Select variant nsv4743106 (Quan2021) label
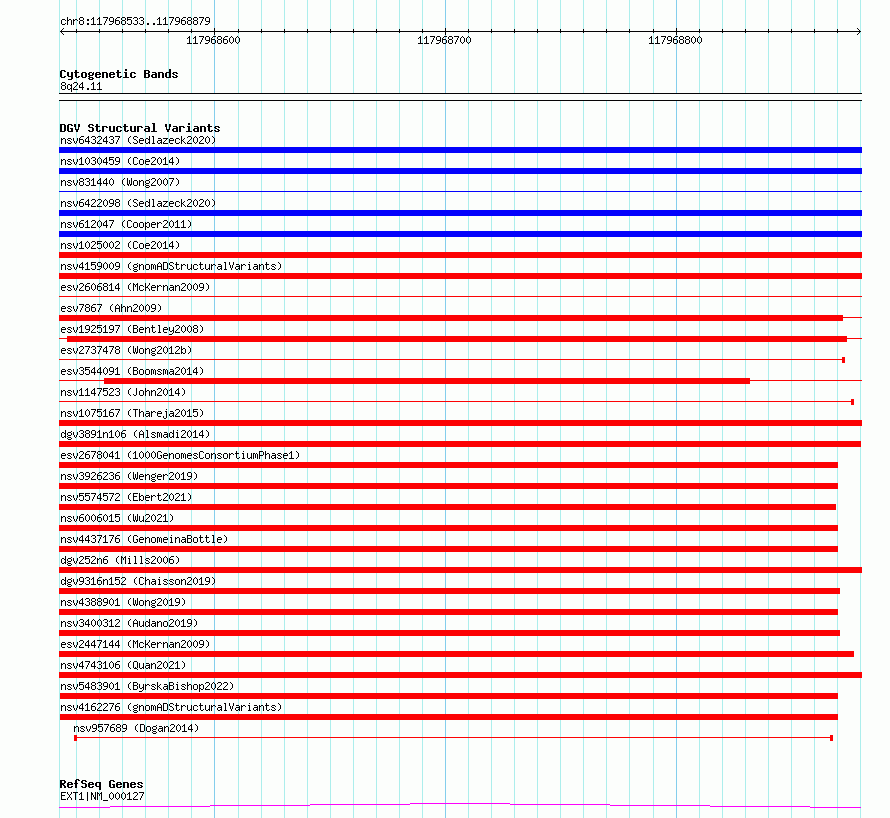Viewport: 890px width, 818px height. click(x=123, y=665)
